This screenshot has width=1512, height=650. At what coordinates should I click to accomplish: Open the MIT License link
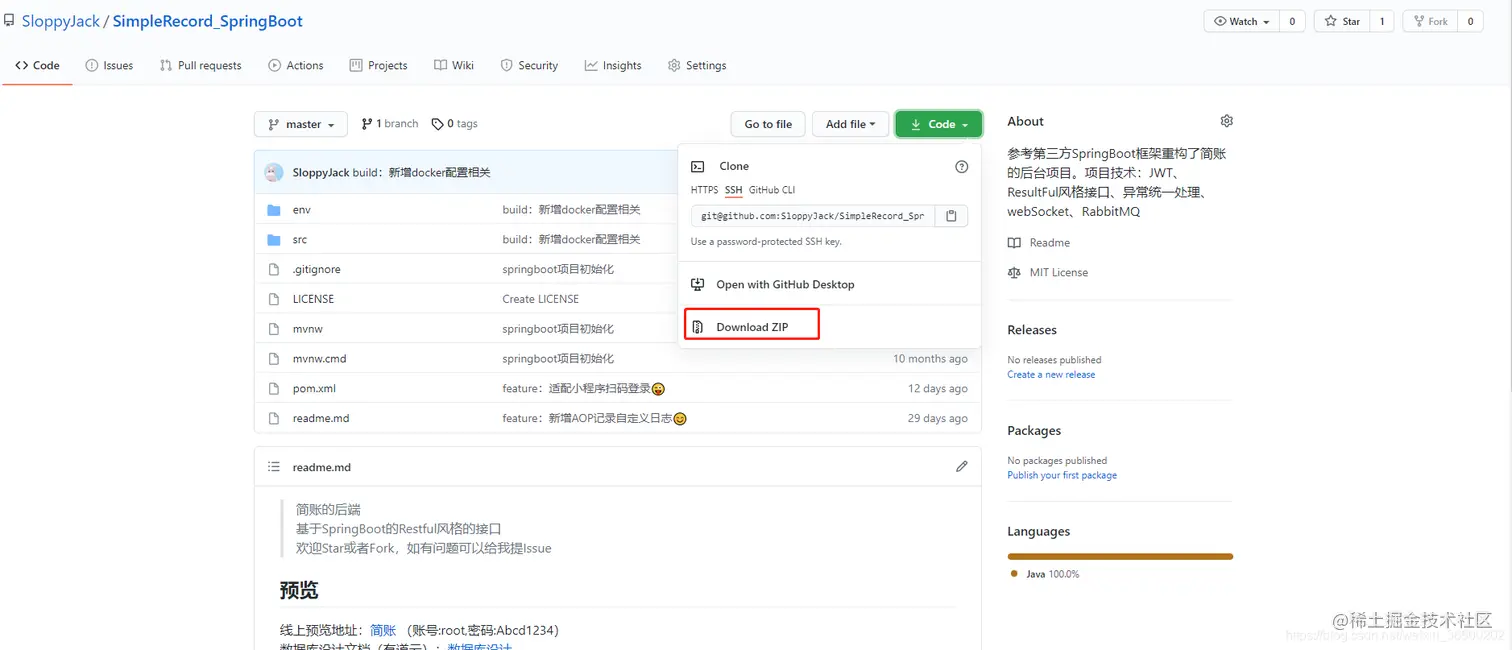(x=1058, y=273)
